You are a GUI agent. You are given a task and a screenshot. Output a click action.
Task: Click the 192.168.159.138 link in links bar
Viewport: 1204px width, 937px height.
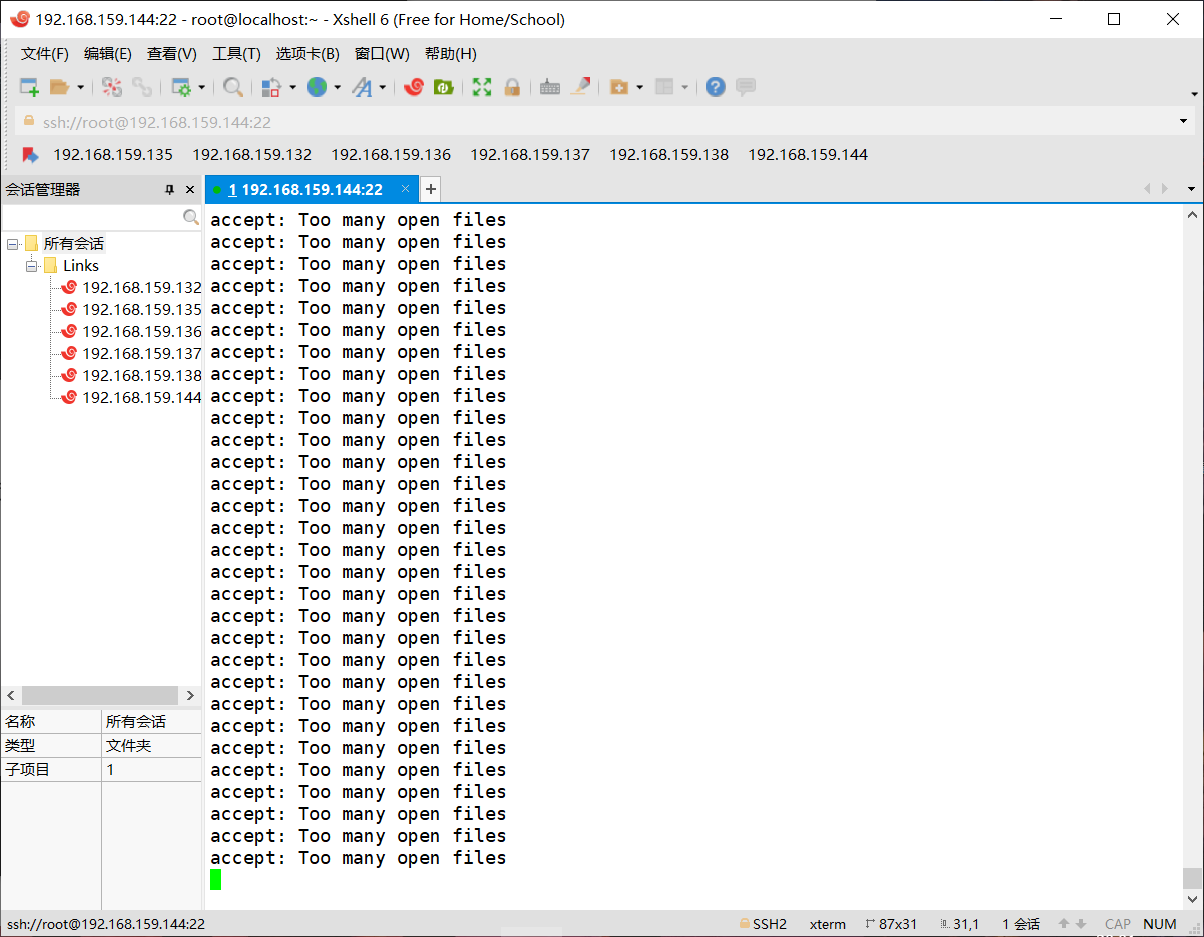coord(669,155)
